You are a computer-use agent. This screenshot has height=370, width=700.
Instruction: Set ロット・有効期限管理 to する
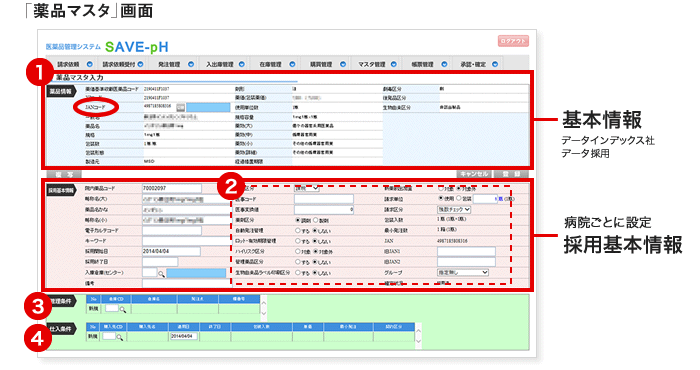(x=298, y=241)
